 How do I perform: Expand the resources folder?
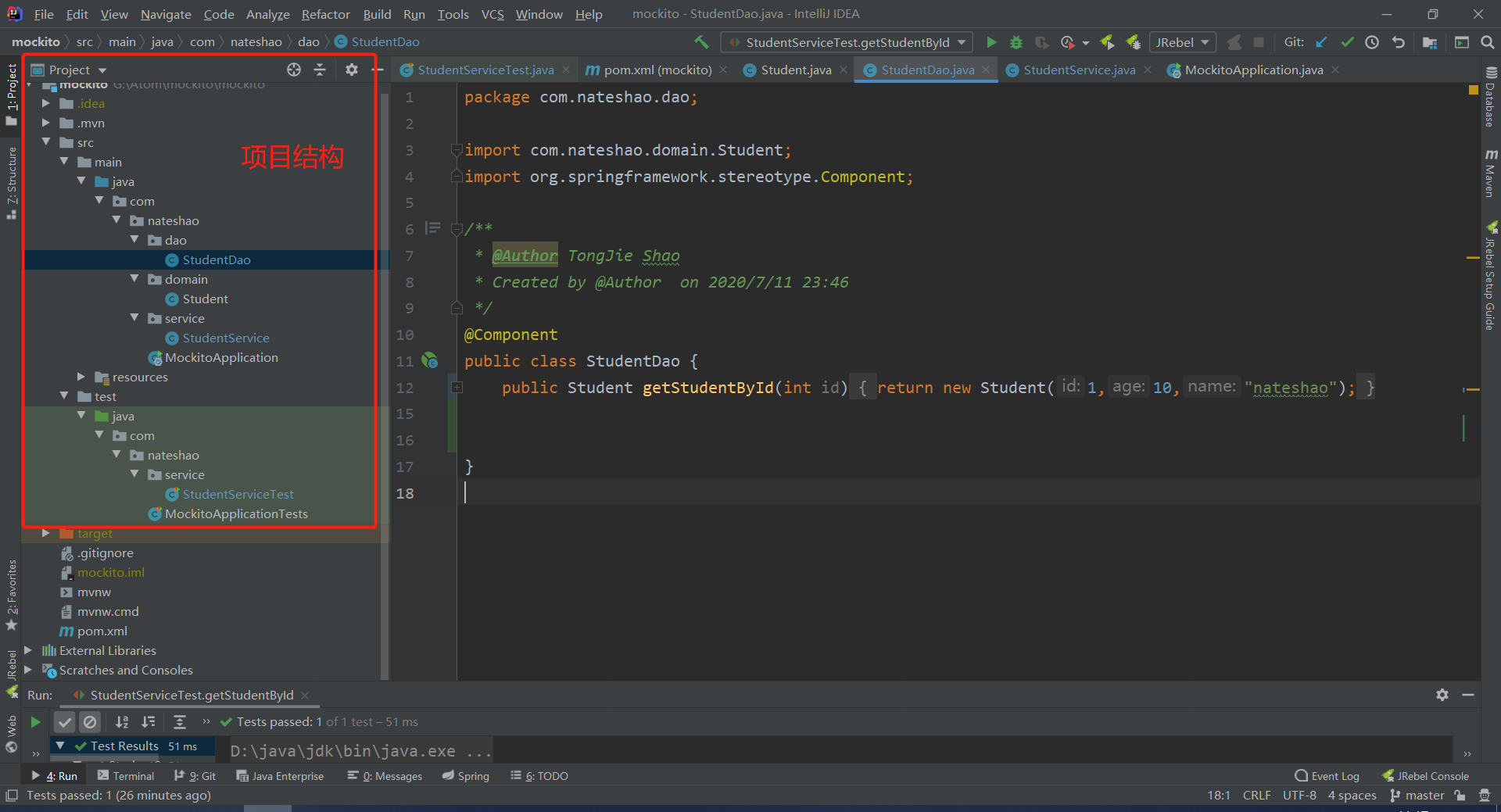[81, 377]
